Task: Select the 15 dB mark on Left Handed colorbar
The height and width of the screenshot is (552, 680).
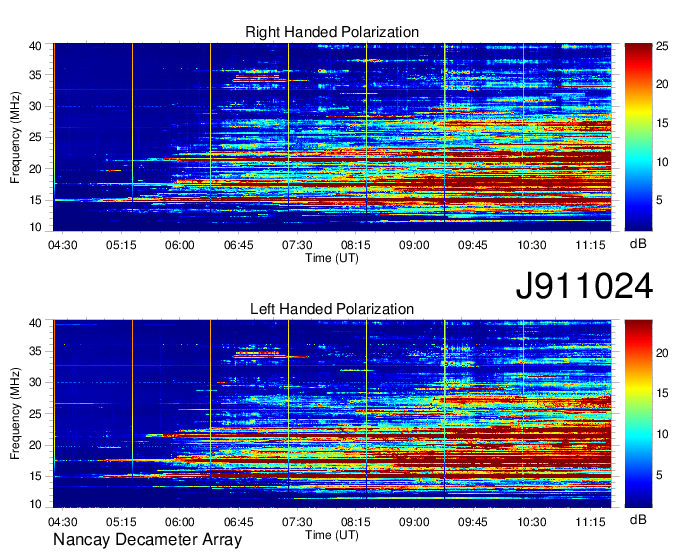Action: (662, 393)
